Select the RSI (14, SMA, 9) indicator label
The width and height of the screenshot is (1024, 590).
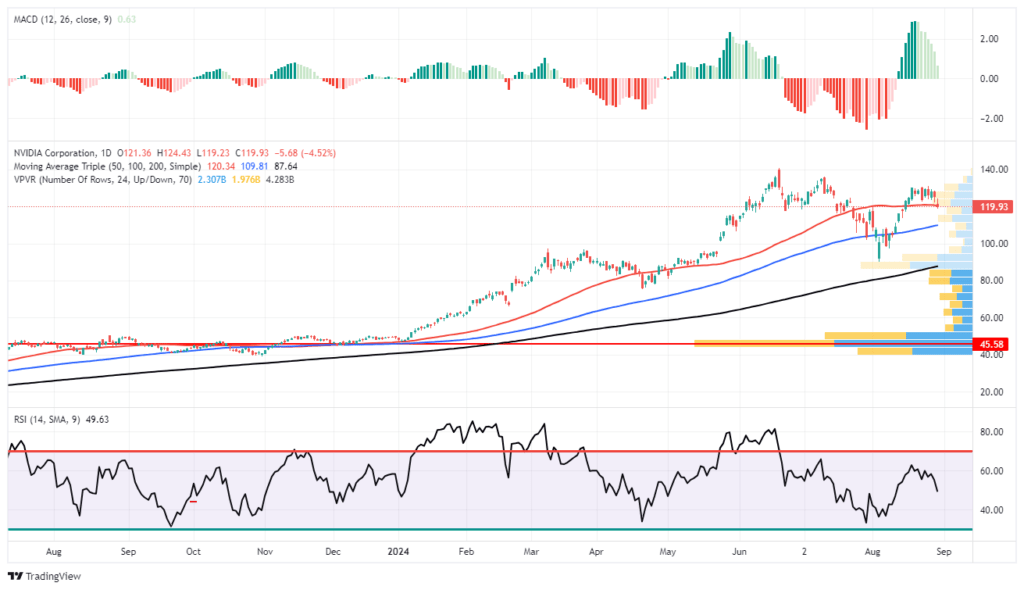(51, 419)
